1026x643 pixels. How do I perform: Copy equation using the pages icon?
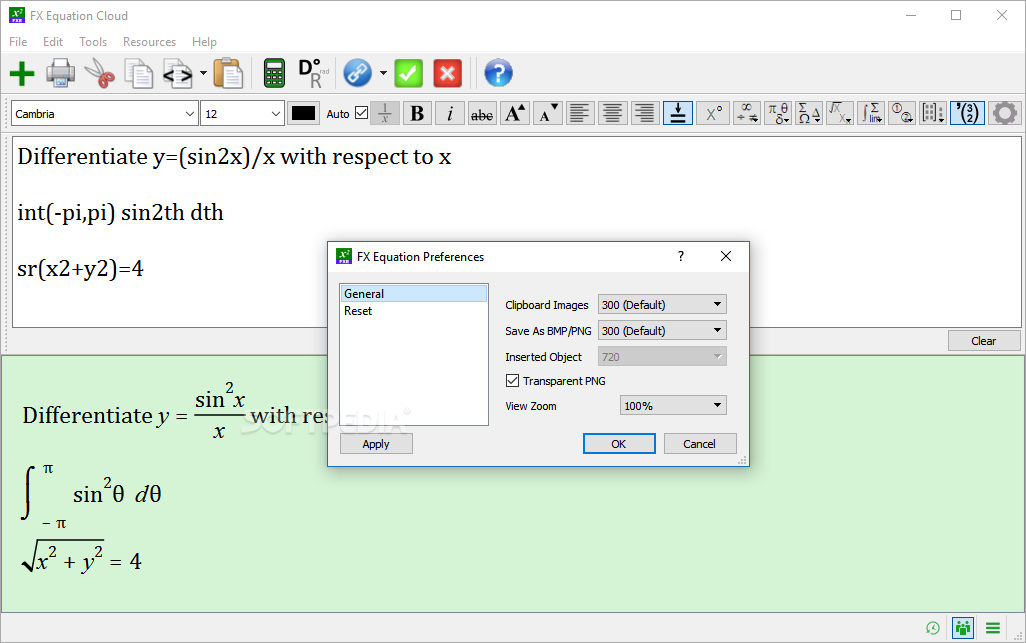[139, 73]
